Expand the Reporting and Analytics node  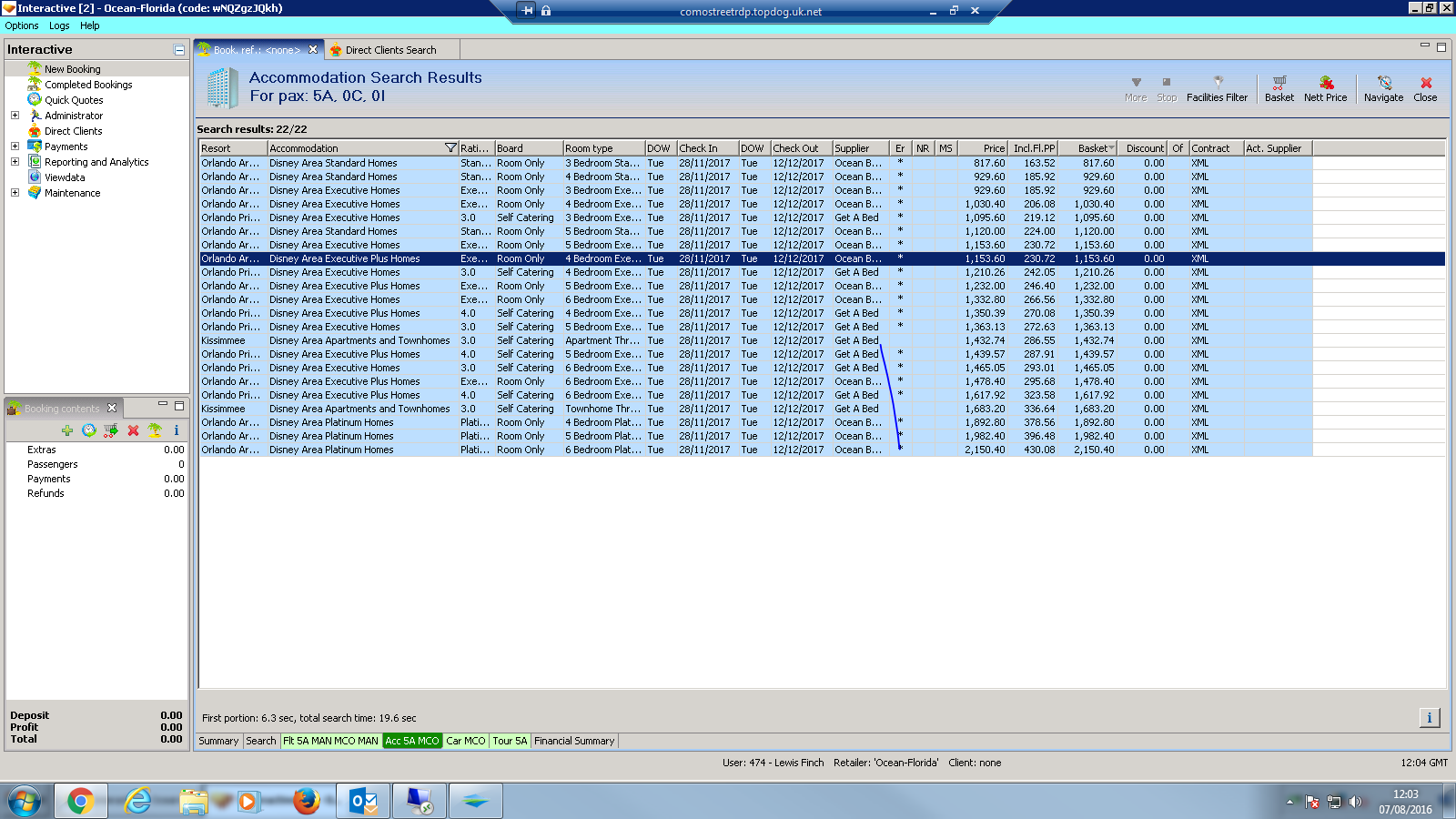tap(15, 162)
